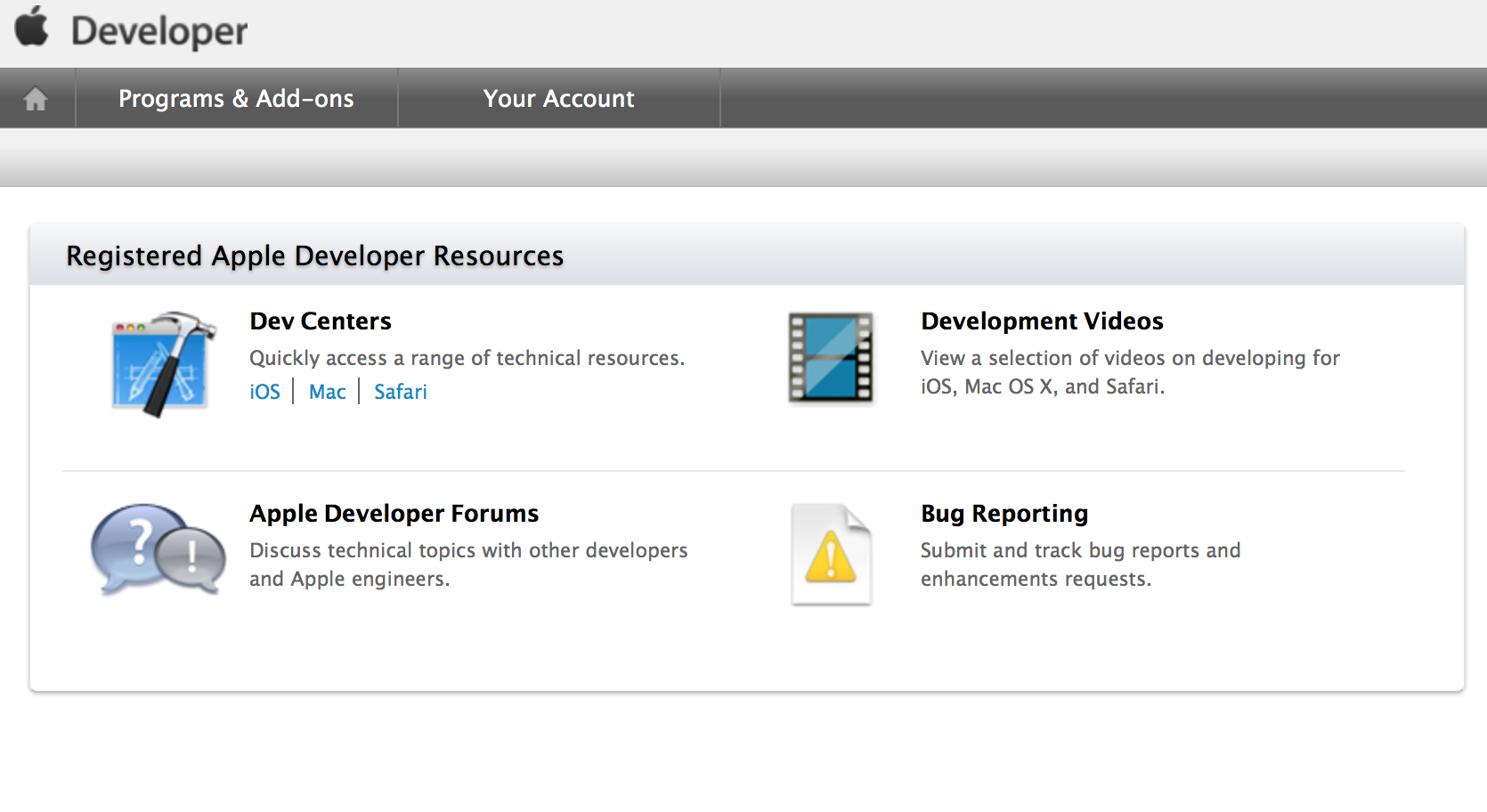Open the Apple Developer Forums speech bubbles icon
The width and height of the screenshot is (1487, 812).
tap(158, 550)
